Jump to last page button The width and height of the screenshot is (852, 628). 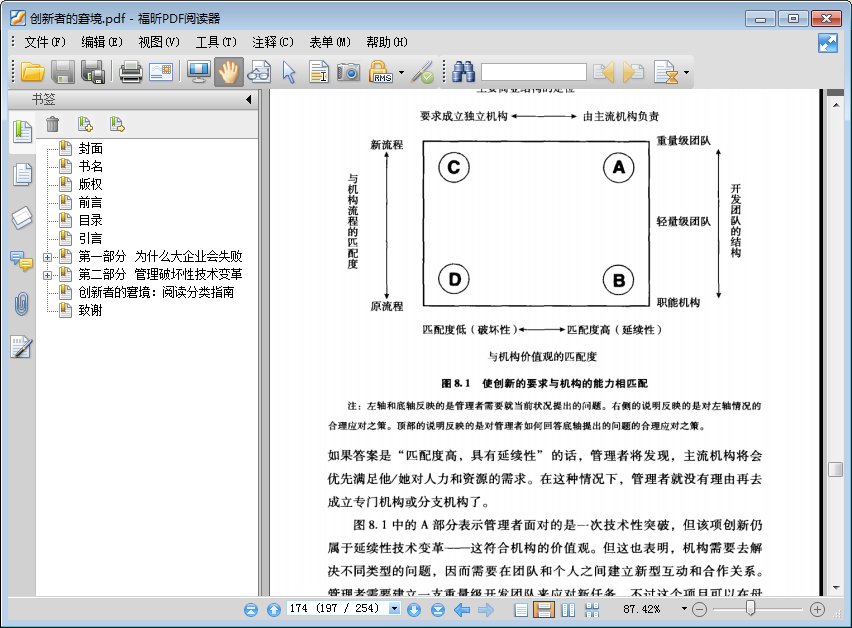point(438,610)
